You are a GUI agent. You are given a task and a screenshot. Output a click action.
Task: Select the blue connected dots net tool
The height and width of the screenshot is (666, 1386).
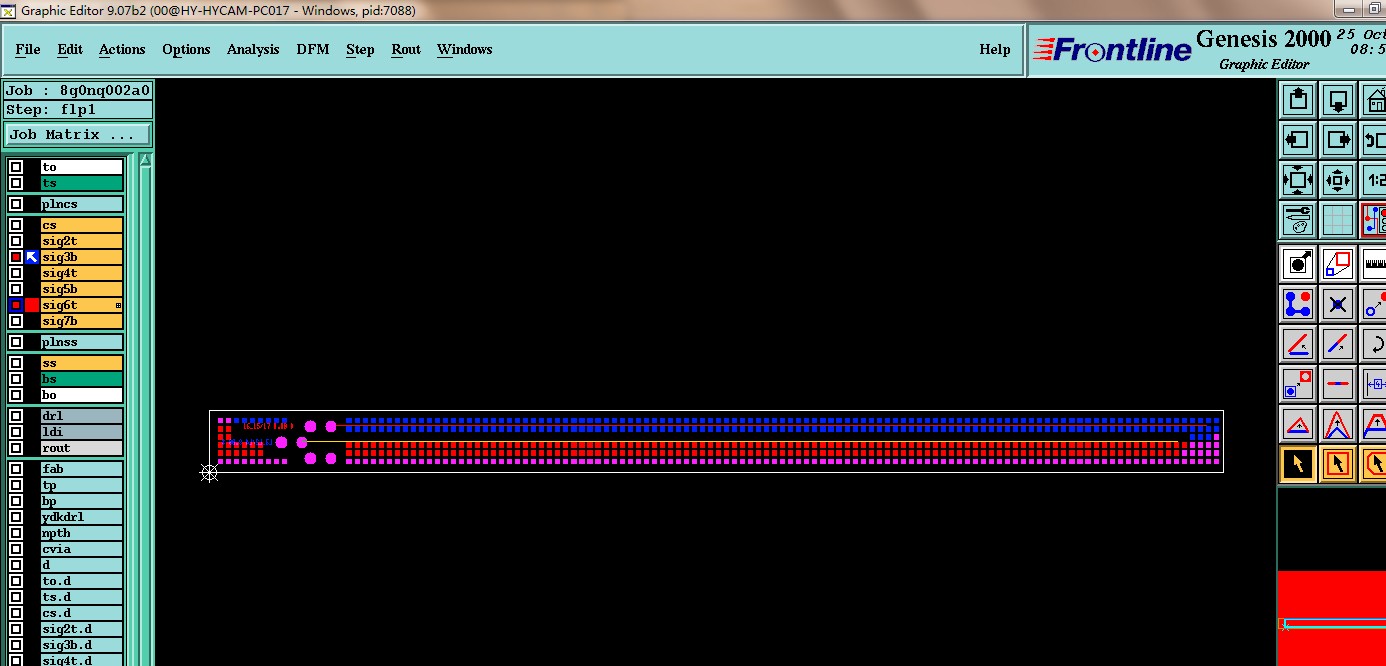[1298, 304]
